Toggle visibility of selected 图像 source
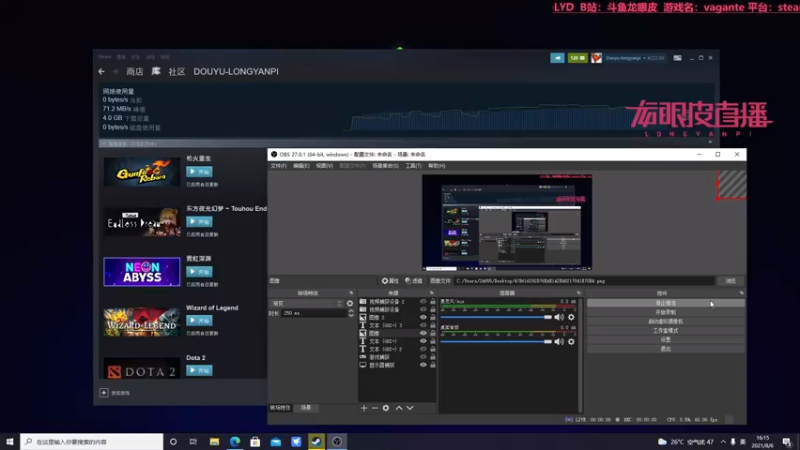This screenshot has height=450, width=800. [423, 333]
